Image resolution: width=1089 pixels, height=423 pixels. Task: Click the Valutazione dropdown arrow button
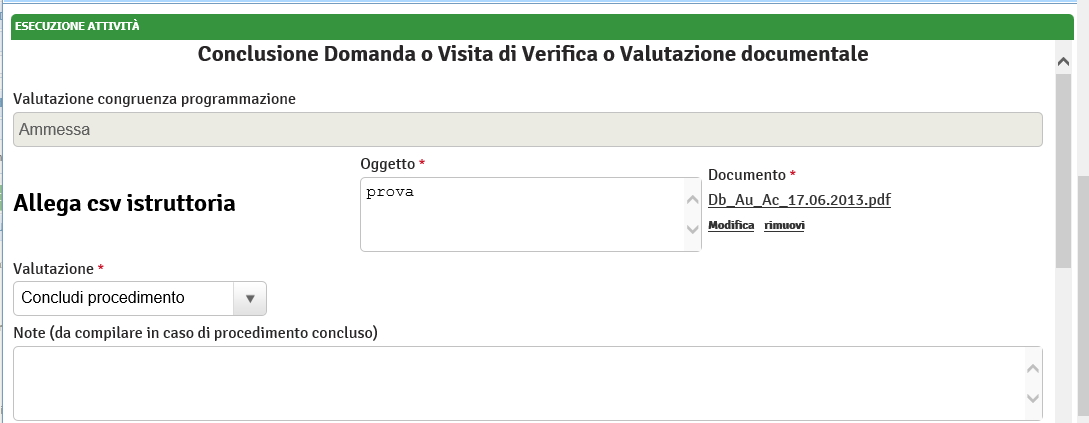(250, 298)
